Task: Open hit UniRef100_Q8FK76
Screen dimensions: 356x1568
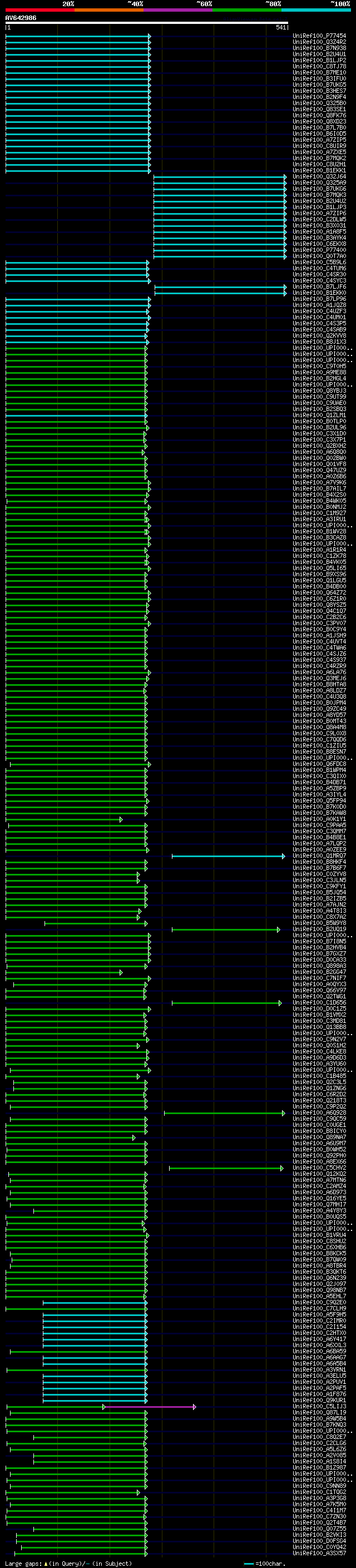Action: tap(319, 115)
